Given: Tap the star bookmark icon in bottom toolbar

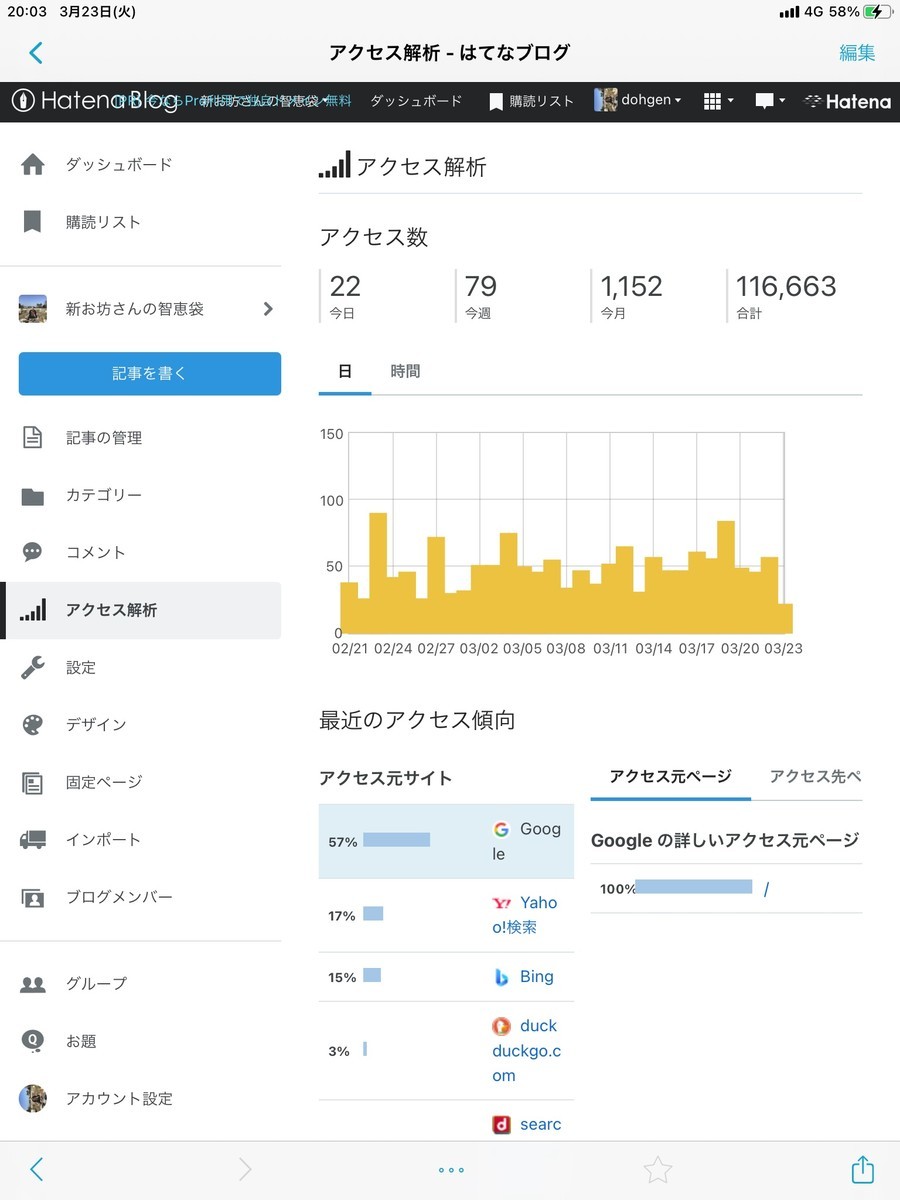Looking at the screenshot, I should coord(657,1169).
